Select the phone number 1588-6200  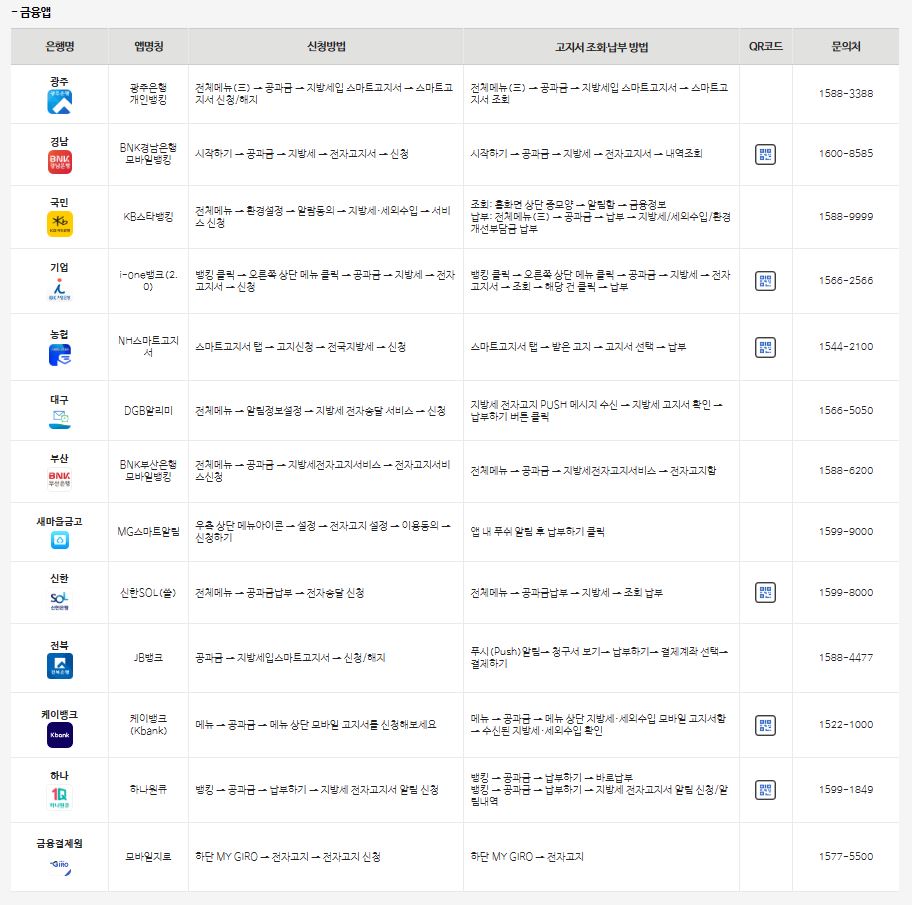click(x=846, y=471)
